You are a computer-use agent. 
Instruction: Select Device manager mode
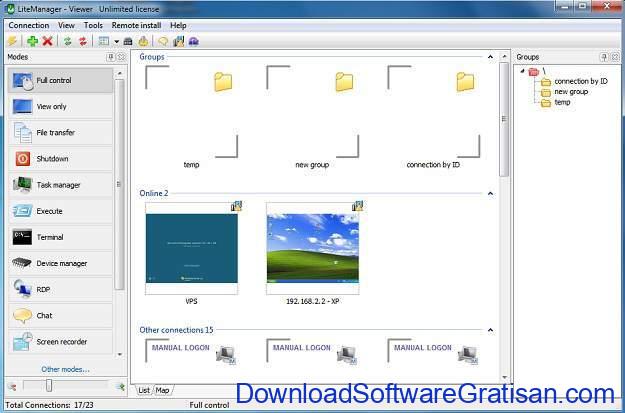(61, 263)
